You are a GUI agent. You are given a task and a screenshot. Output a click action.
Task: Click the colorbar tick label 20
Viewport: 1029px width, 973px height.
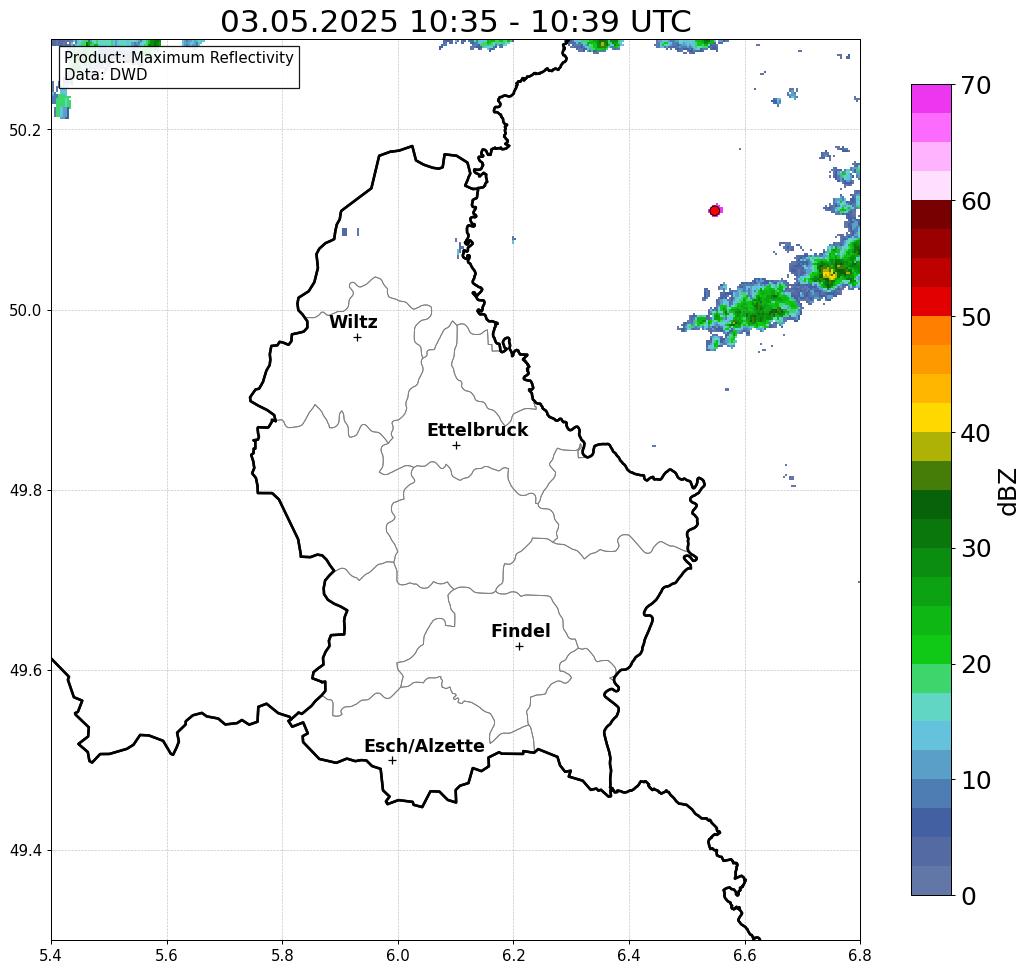976,665
